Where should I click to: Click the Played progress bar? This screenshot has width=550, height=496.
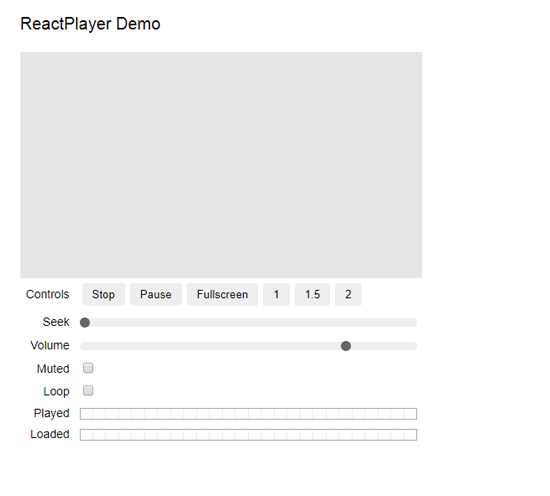[x=248, y=414]
